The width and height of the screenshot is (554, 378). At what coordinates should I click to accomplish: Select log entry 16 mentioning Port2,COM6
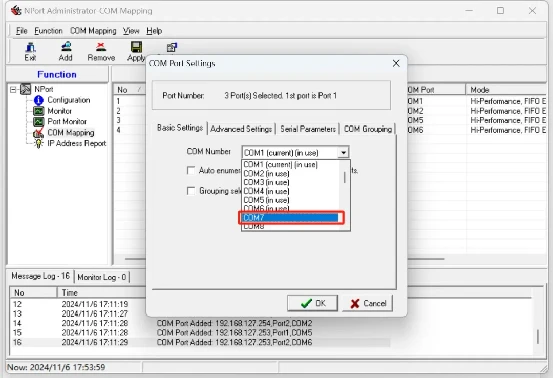point(201,342)
